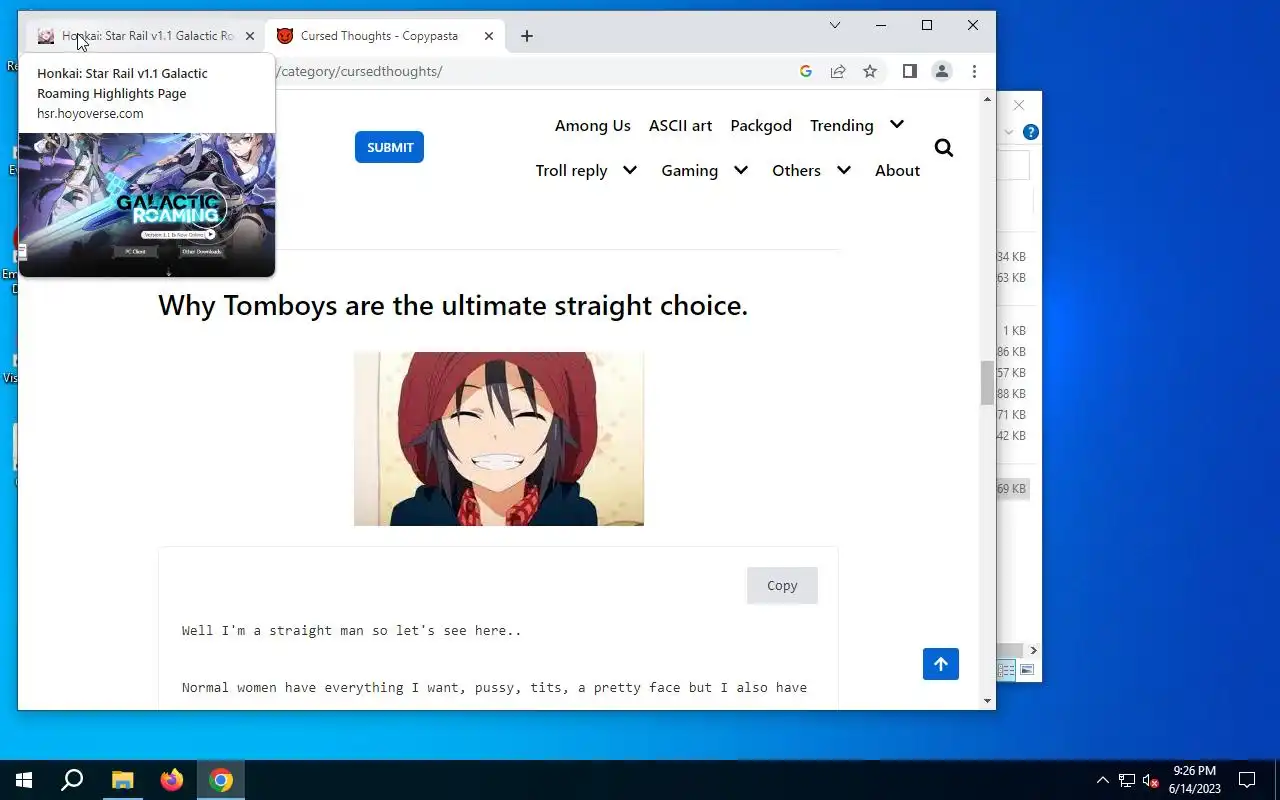Switch to Honkai Star Rail tab

[146, 36]
